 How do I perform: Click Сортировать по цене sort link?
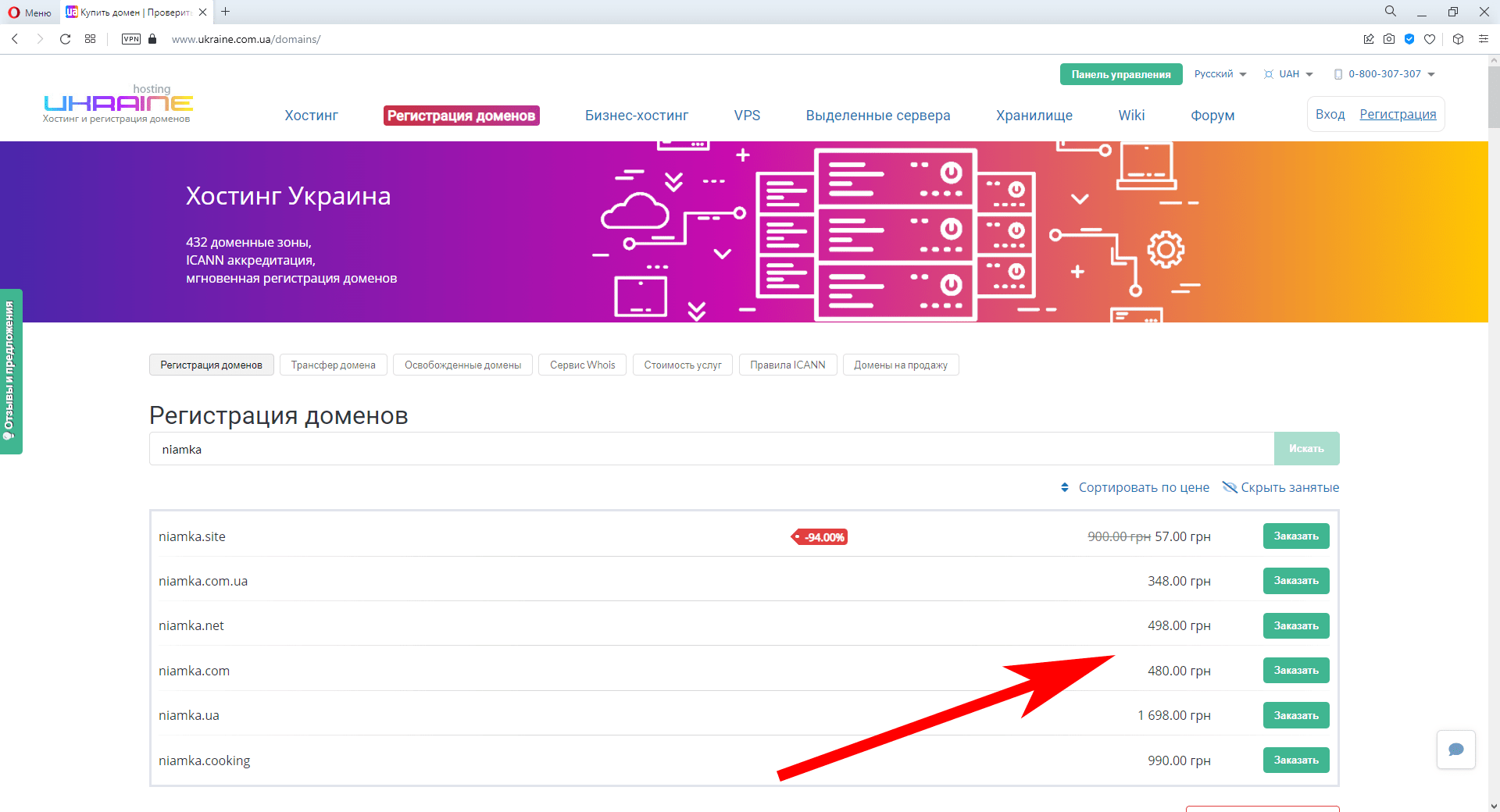pyautogui.click(x=1134, y=487)
